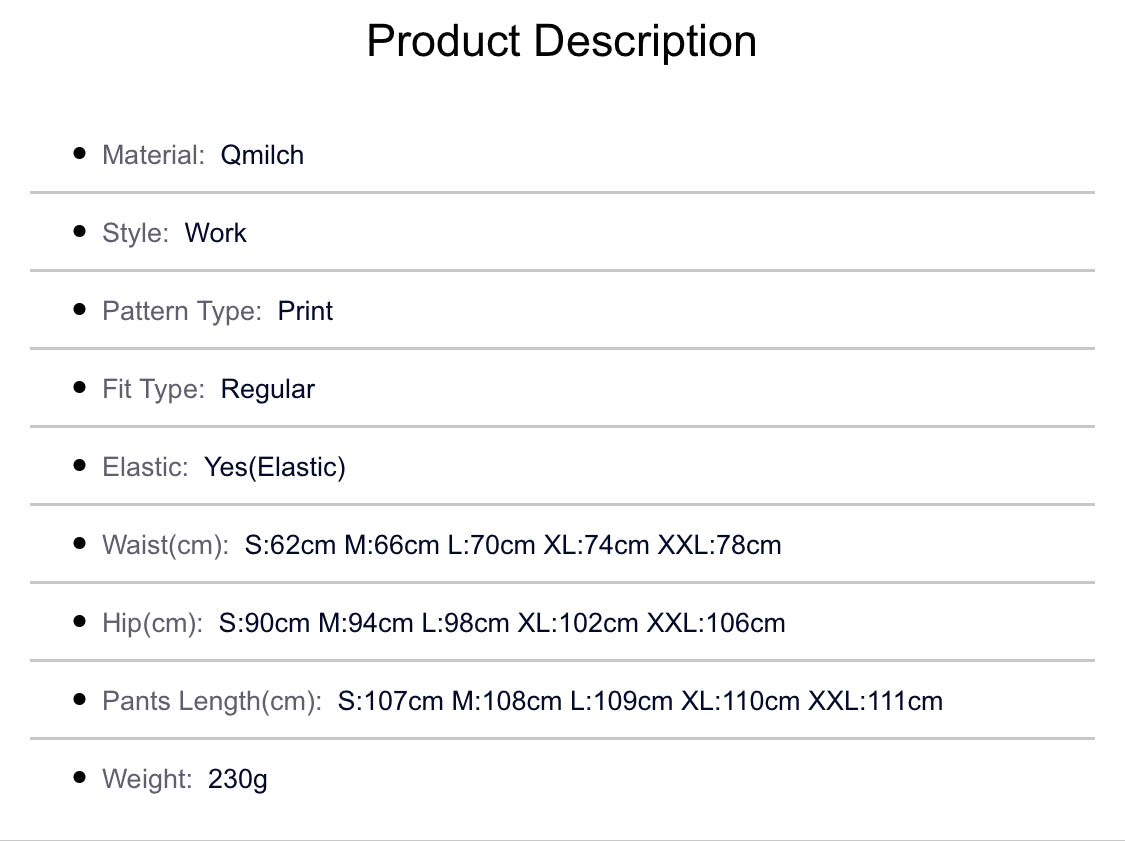
Task: Select the Qmilch material value
Action: click(262, 155)
